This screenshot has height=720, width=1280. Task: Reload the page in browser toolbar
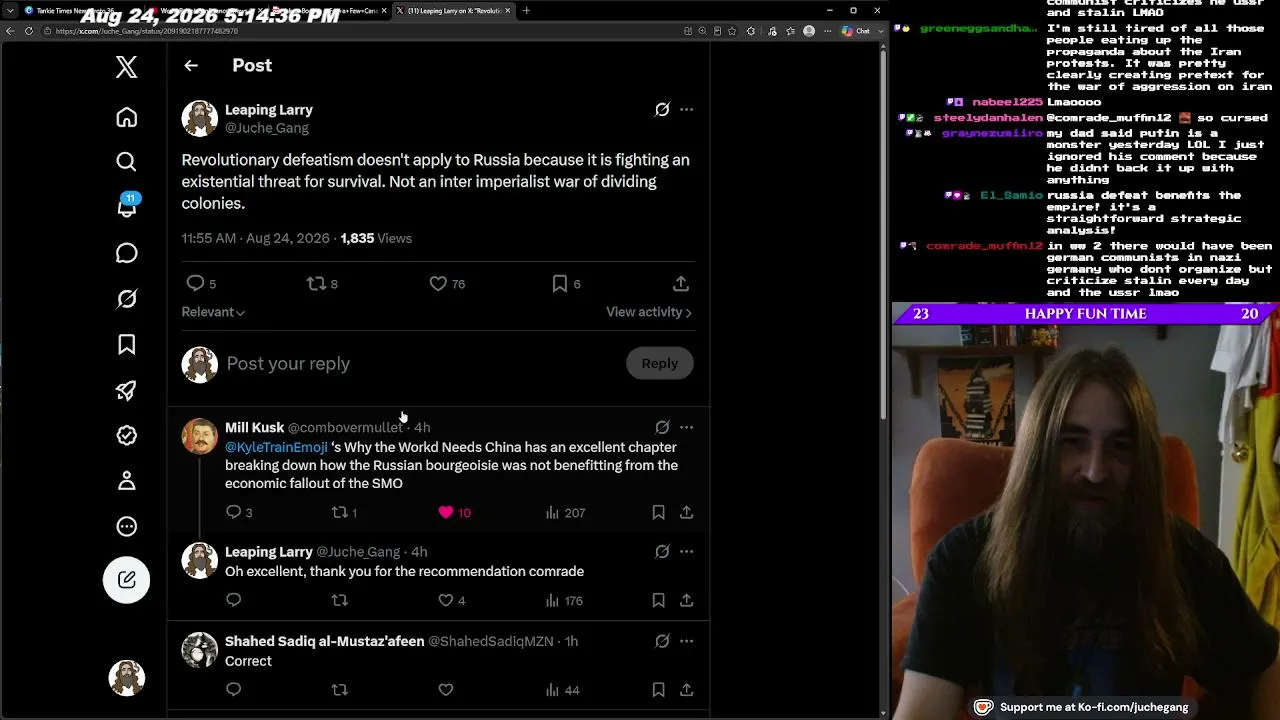29,31
